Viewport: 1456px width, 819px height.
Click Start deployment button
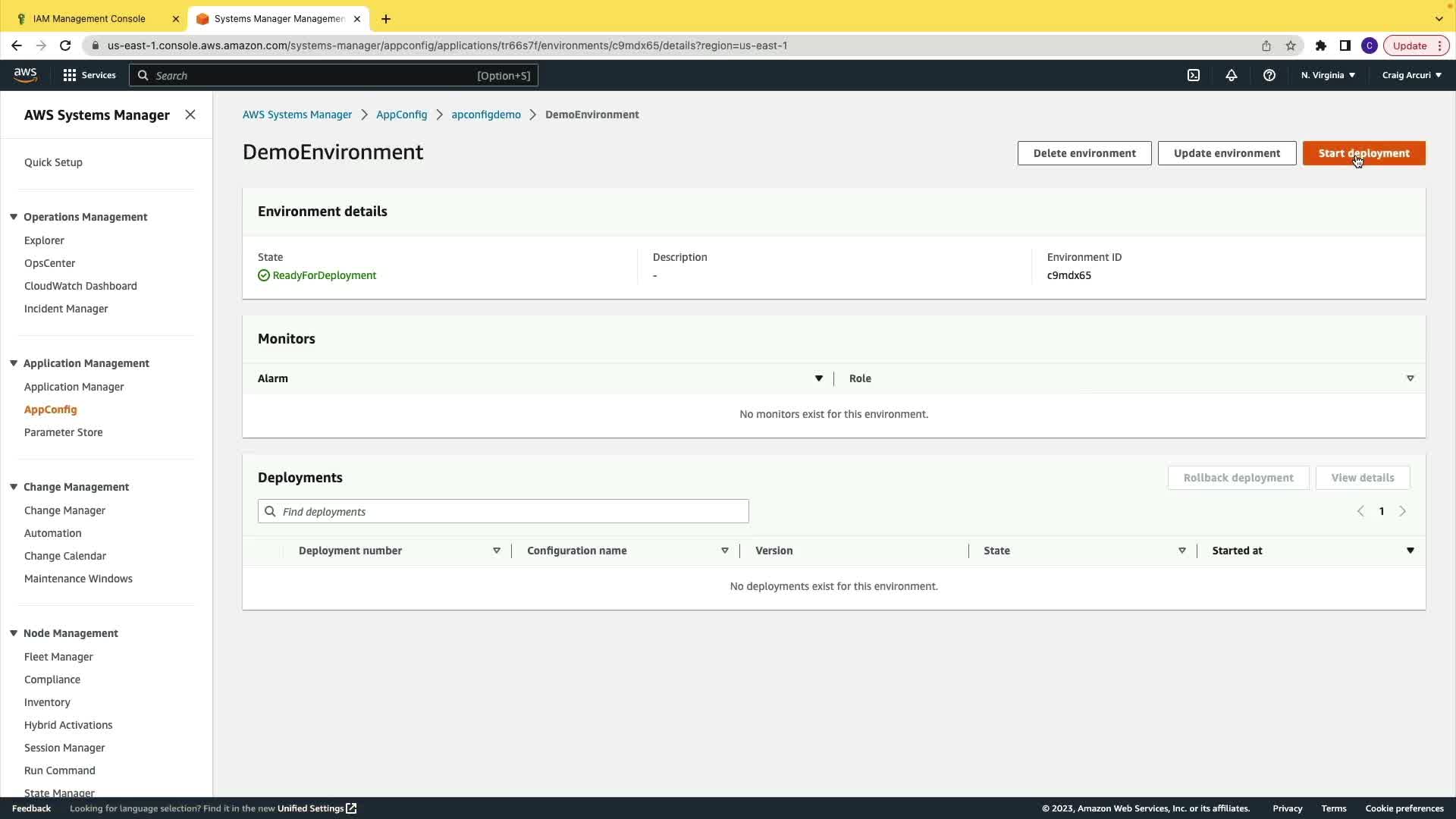[1363, 153]
